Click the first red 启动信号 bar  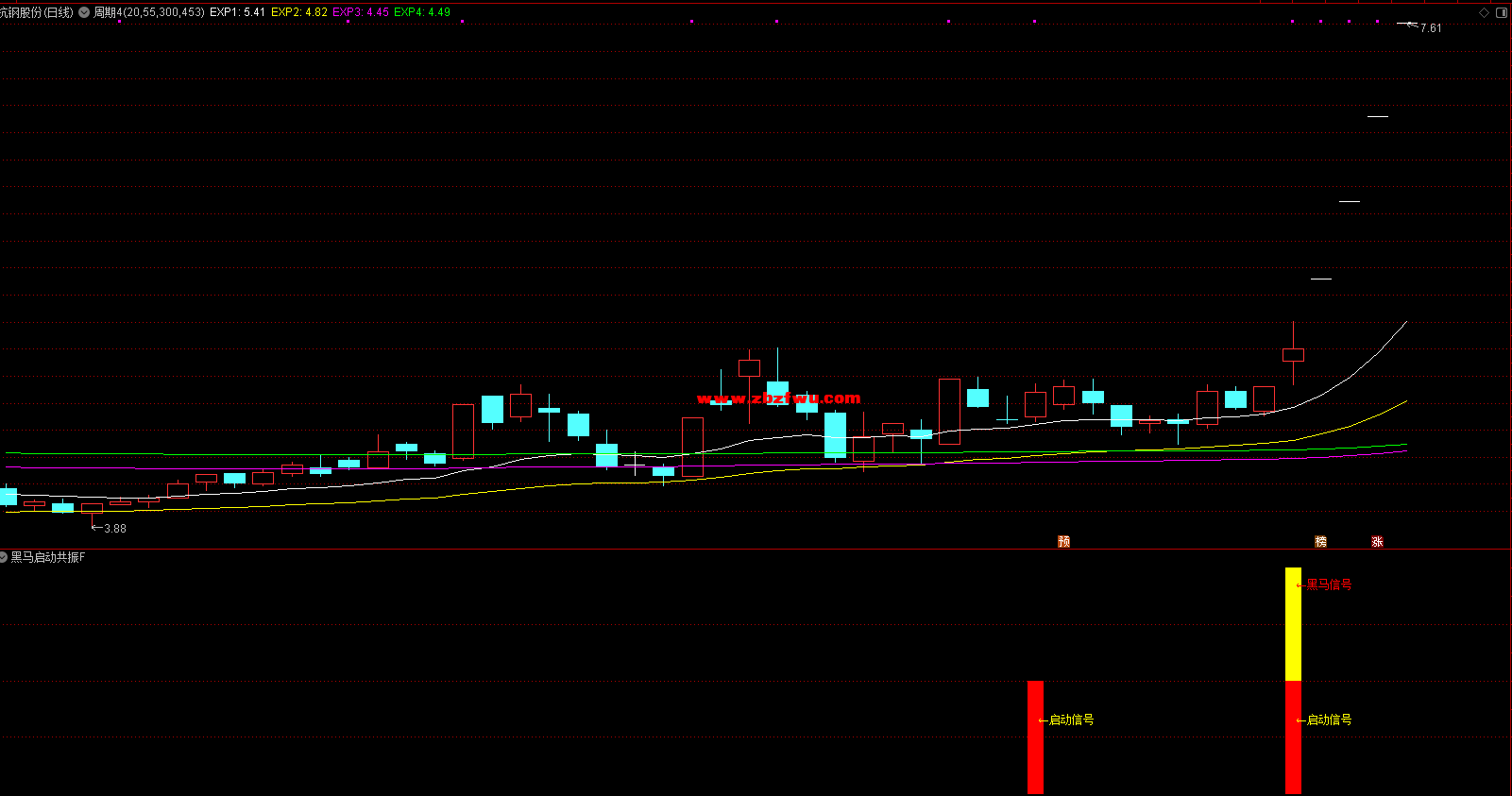1036,737
